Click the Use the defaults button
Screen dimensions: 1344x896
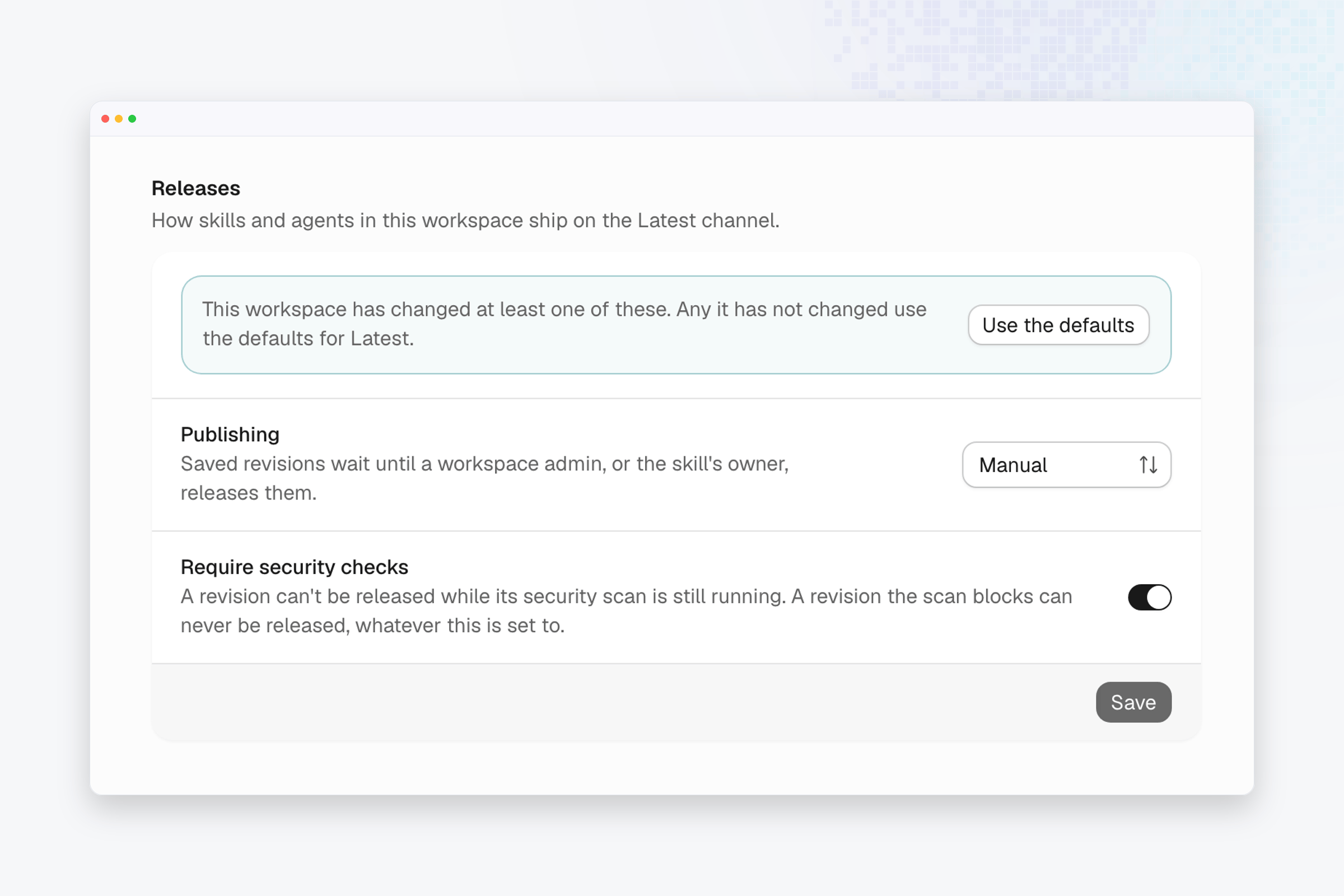tap(1058, 325)
